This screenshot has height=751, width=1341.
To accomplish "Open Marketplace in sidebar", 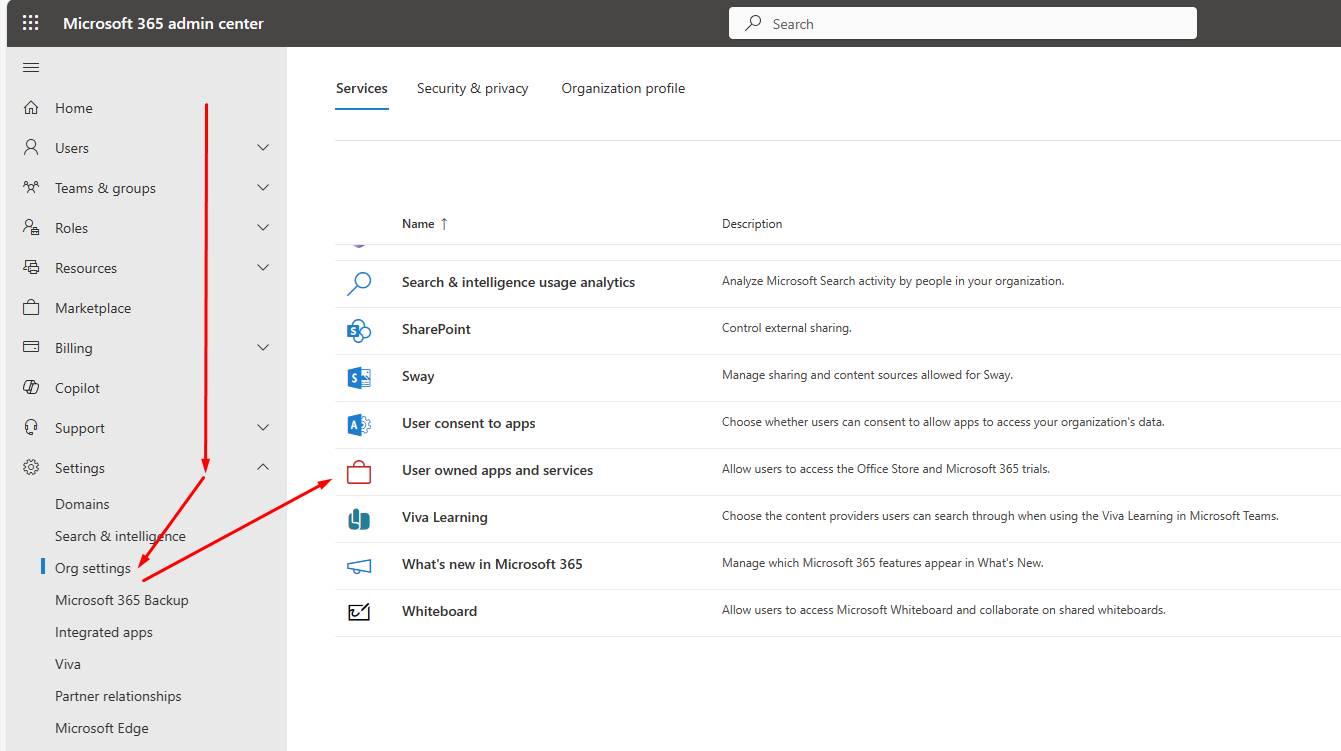I will pyautogui.click(x=93, y=308).
